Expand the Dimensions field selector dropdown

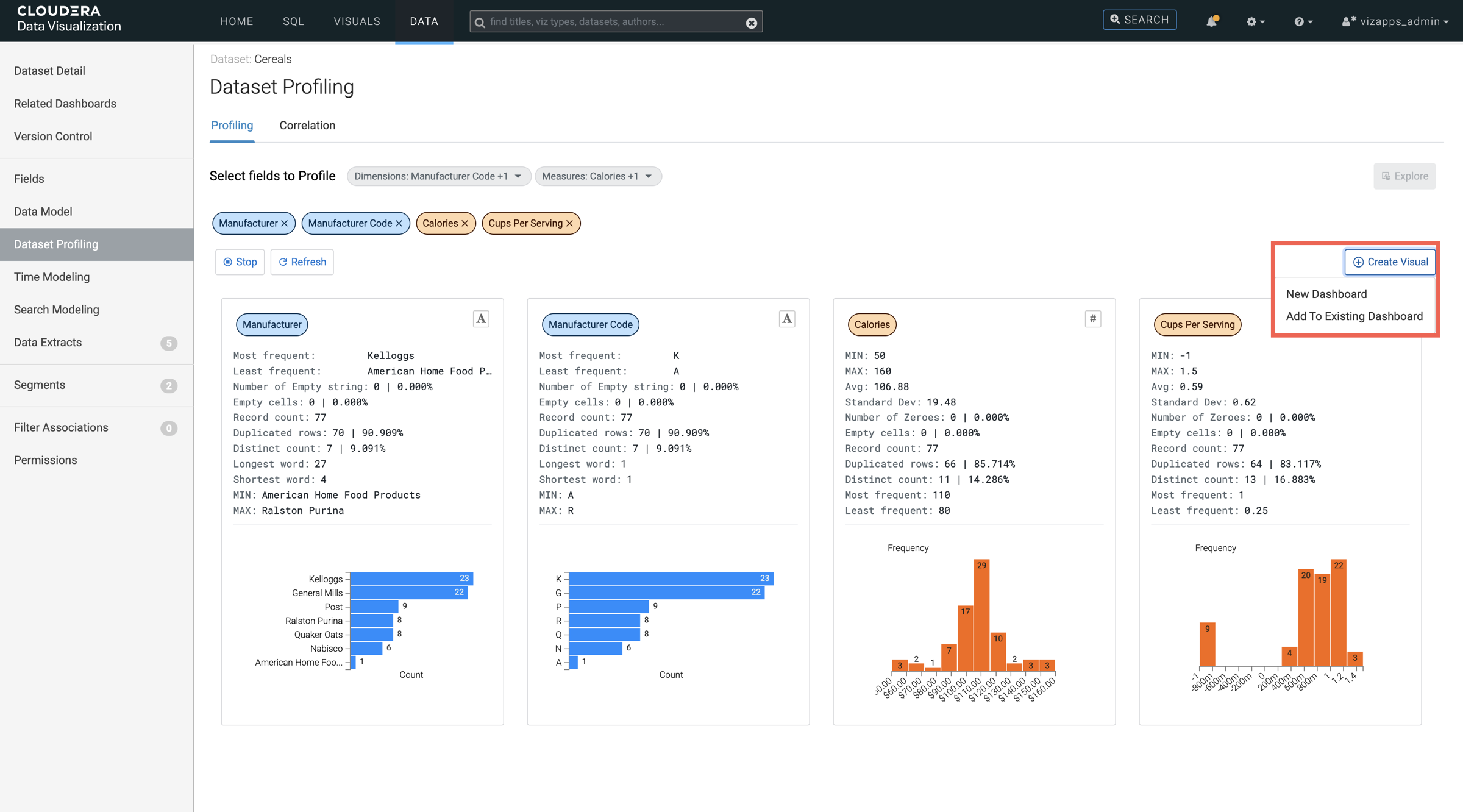click(x=438, y=176)
